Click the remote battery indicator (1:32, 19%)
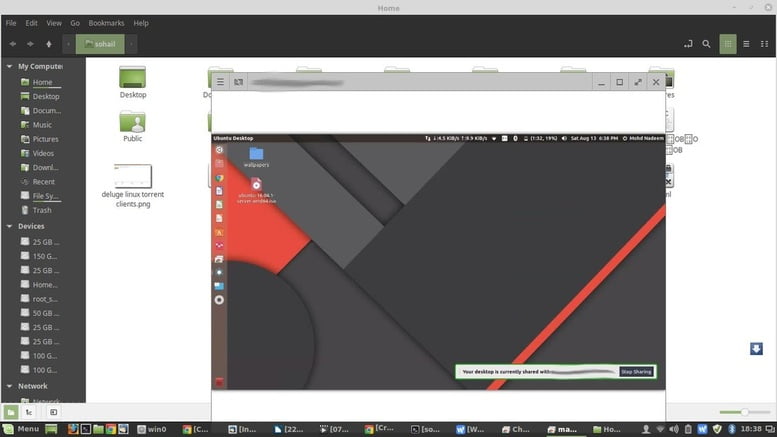The width and height of the screenshot is (777, 437). (x=541, y=139)
